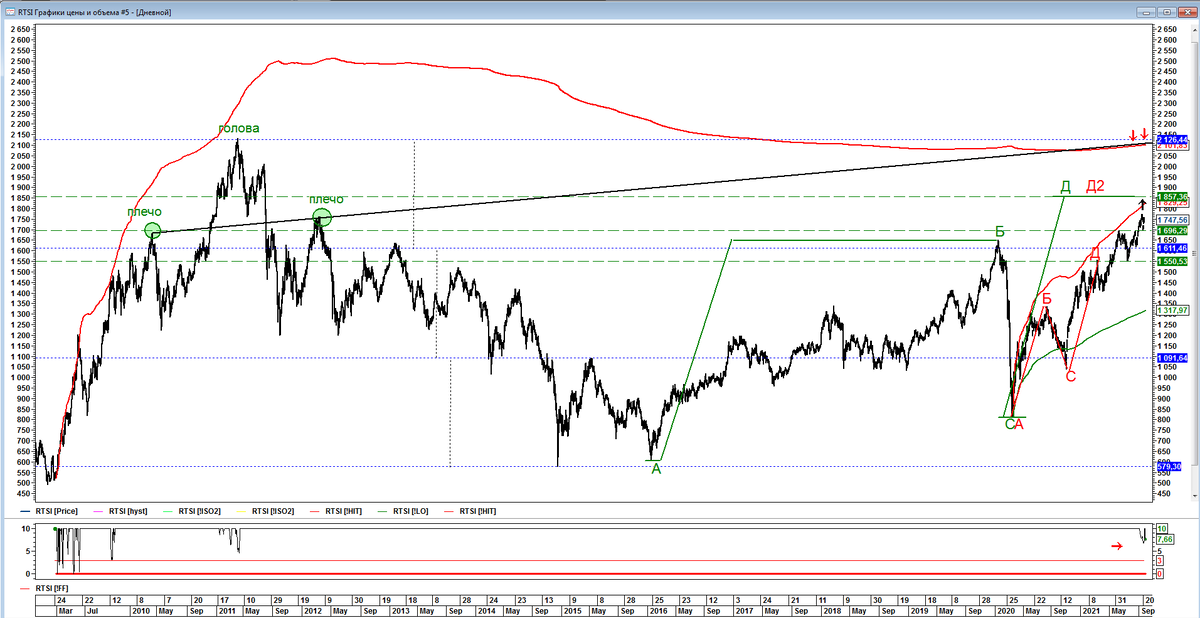Select the green 'А' label near 2016 low
The image size is (1200, 618).
point(656,468)
